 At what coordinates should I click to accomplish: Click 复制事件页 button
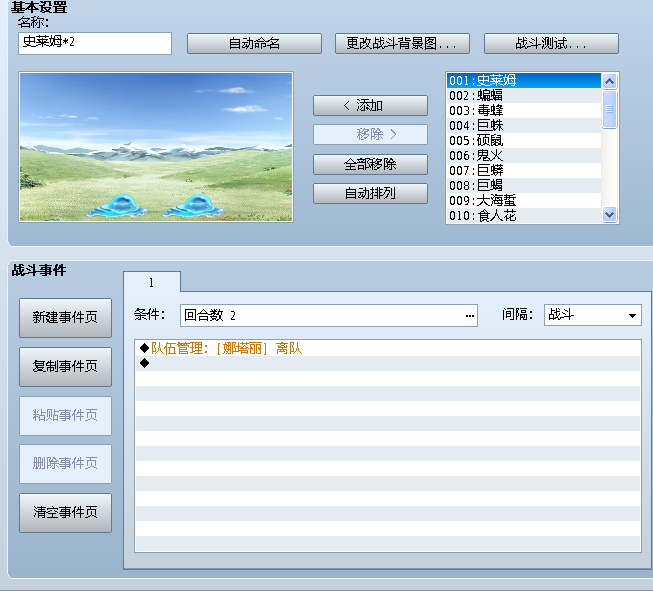[65, 367]
